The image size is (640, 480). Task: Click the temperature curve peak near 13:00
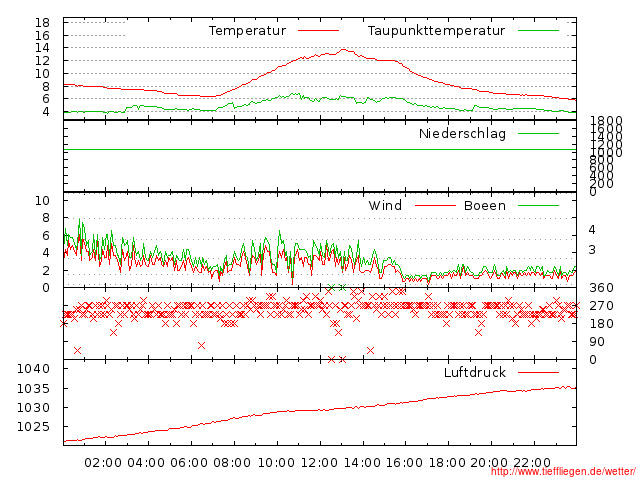[343, 50]
